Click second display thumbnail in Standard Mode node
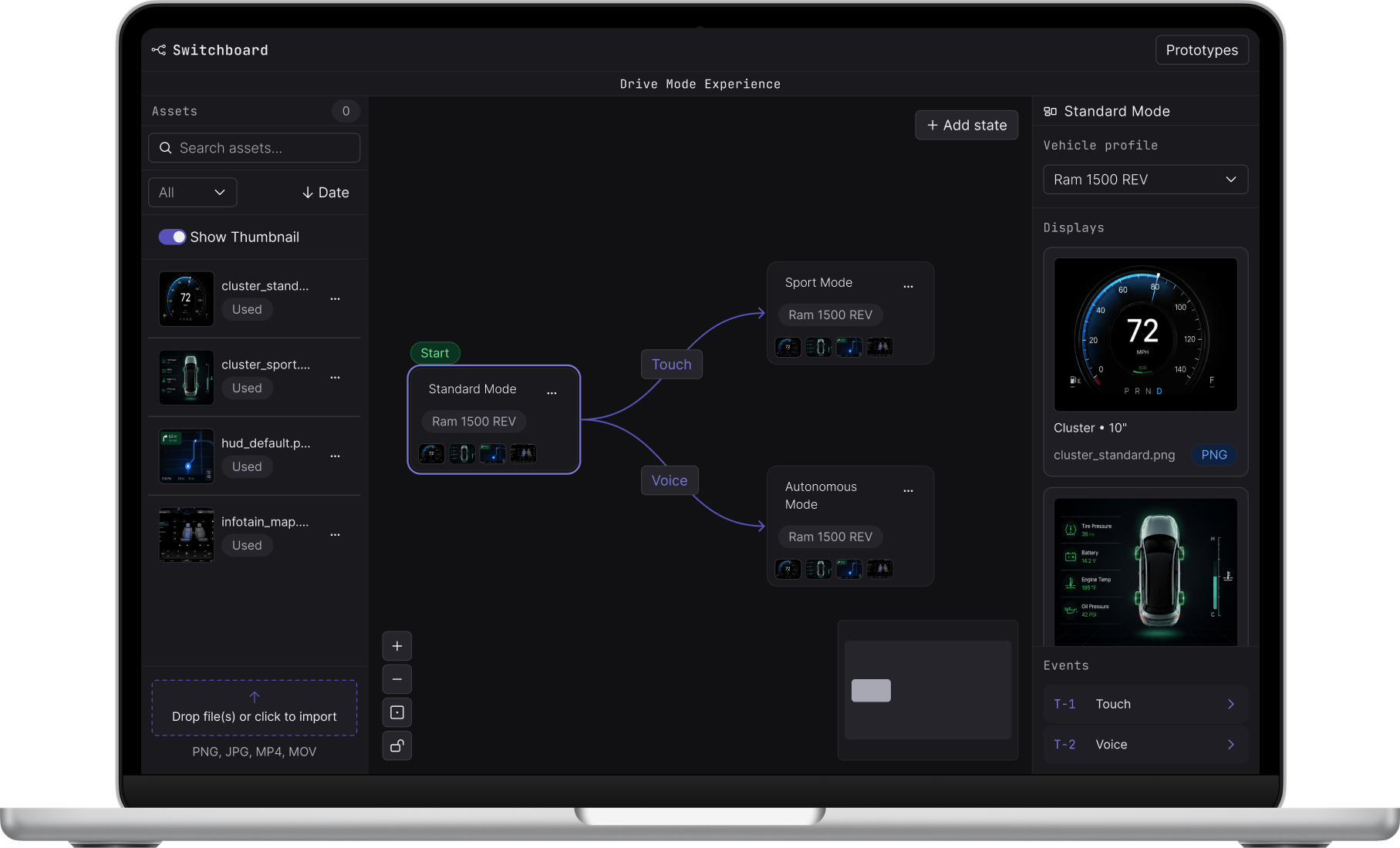This screenshot has height=848, width=1400. click(462, 453)
